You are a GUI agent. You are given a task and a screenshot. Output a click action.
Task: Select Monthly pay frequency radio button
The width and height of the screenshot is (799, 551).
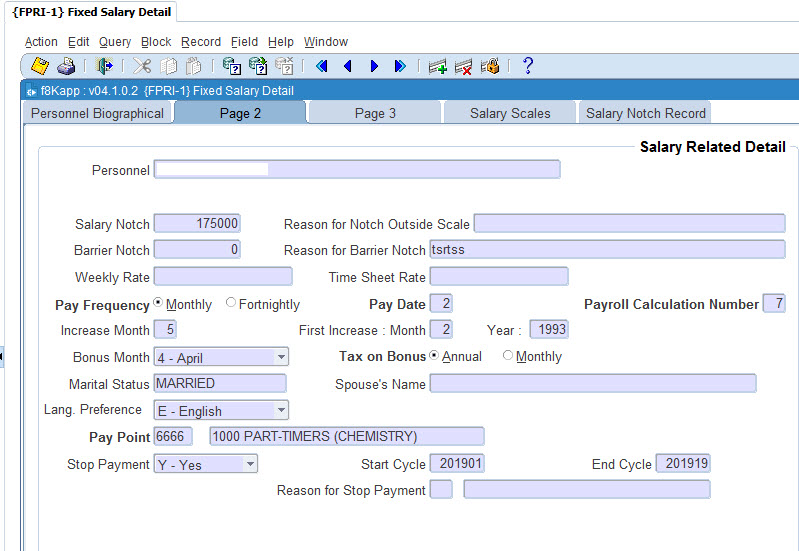[x=158, y=304]
